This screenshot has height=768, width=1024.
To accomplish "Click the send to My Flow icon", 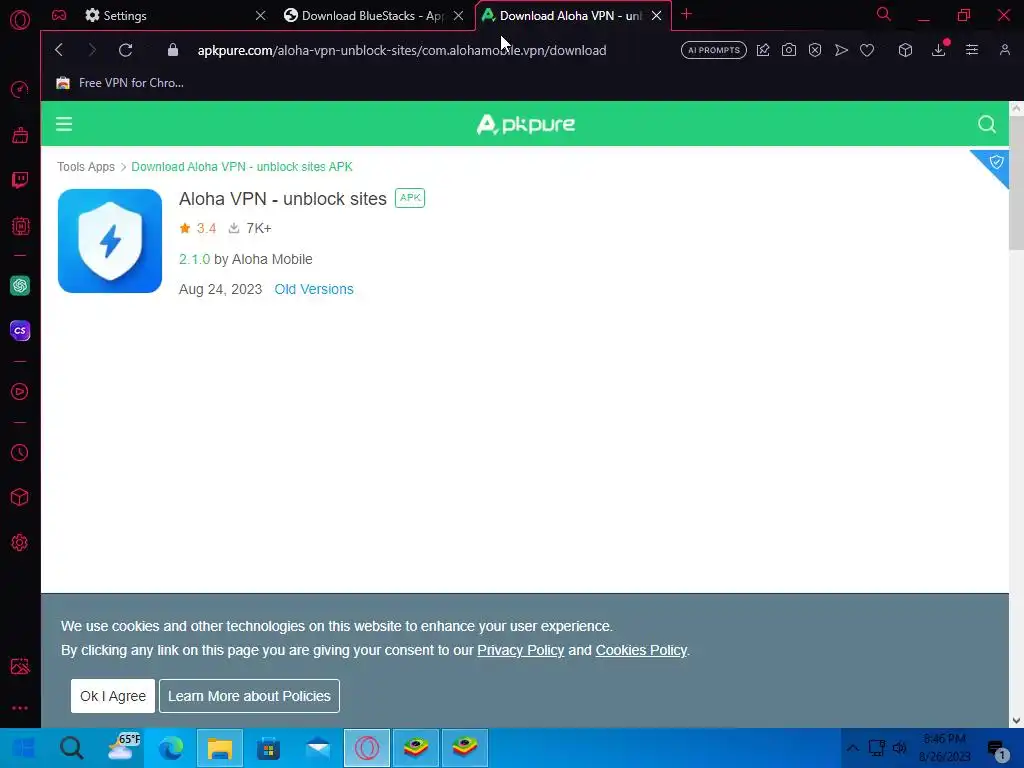I will [841, 50].
